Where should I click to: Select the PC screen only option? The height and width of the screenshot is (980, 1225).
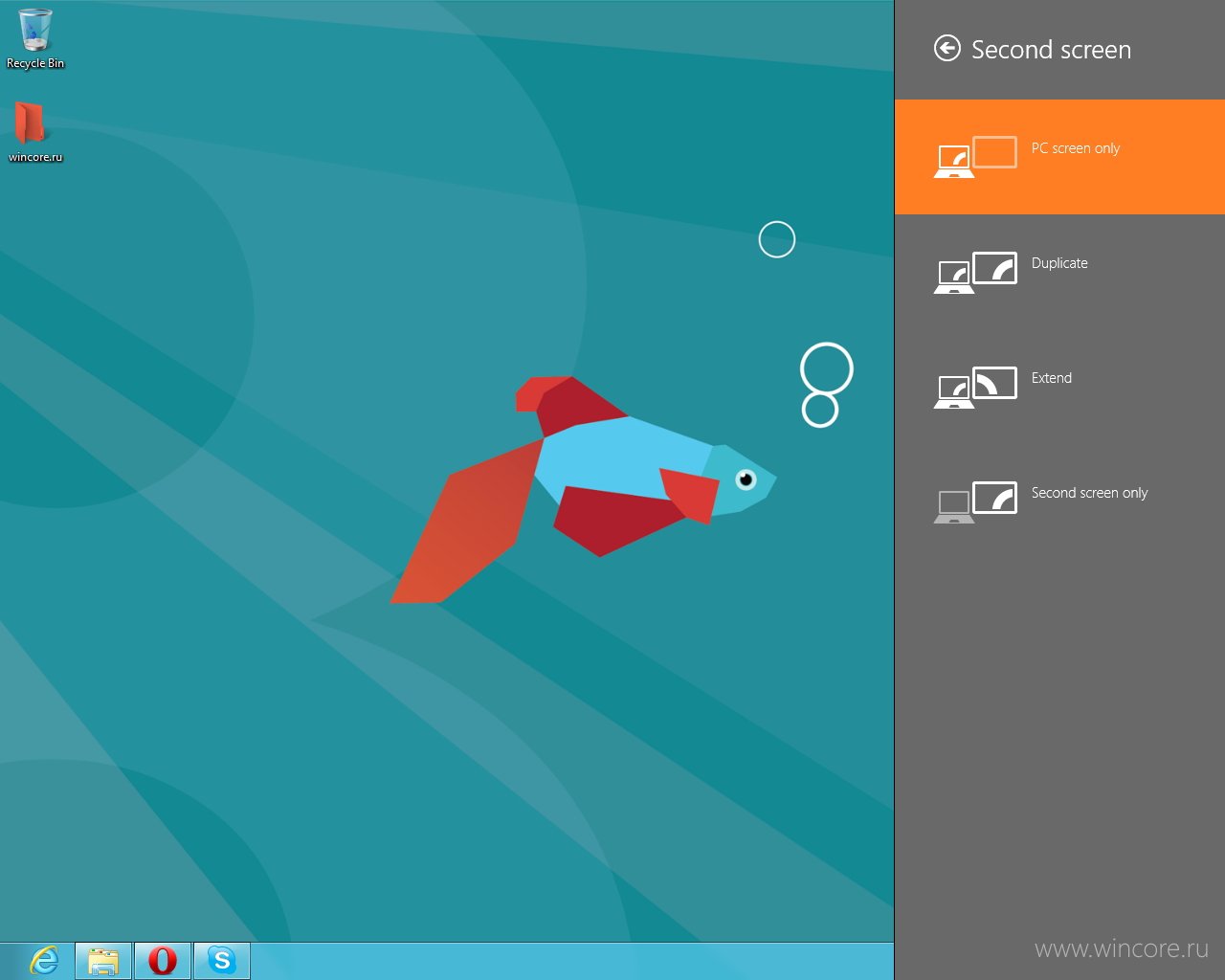click(x=1059, y=157)
